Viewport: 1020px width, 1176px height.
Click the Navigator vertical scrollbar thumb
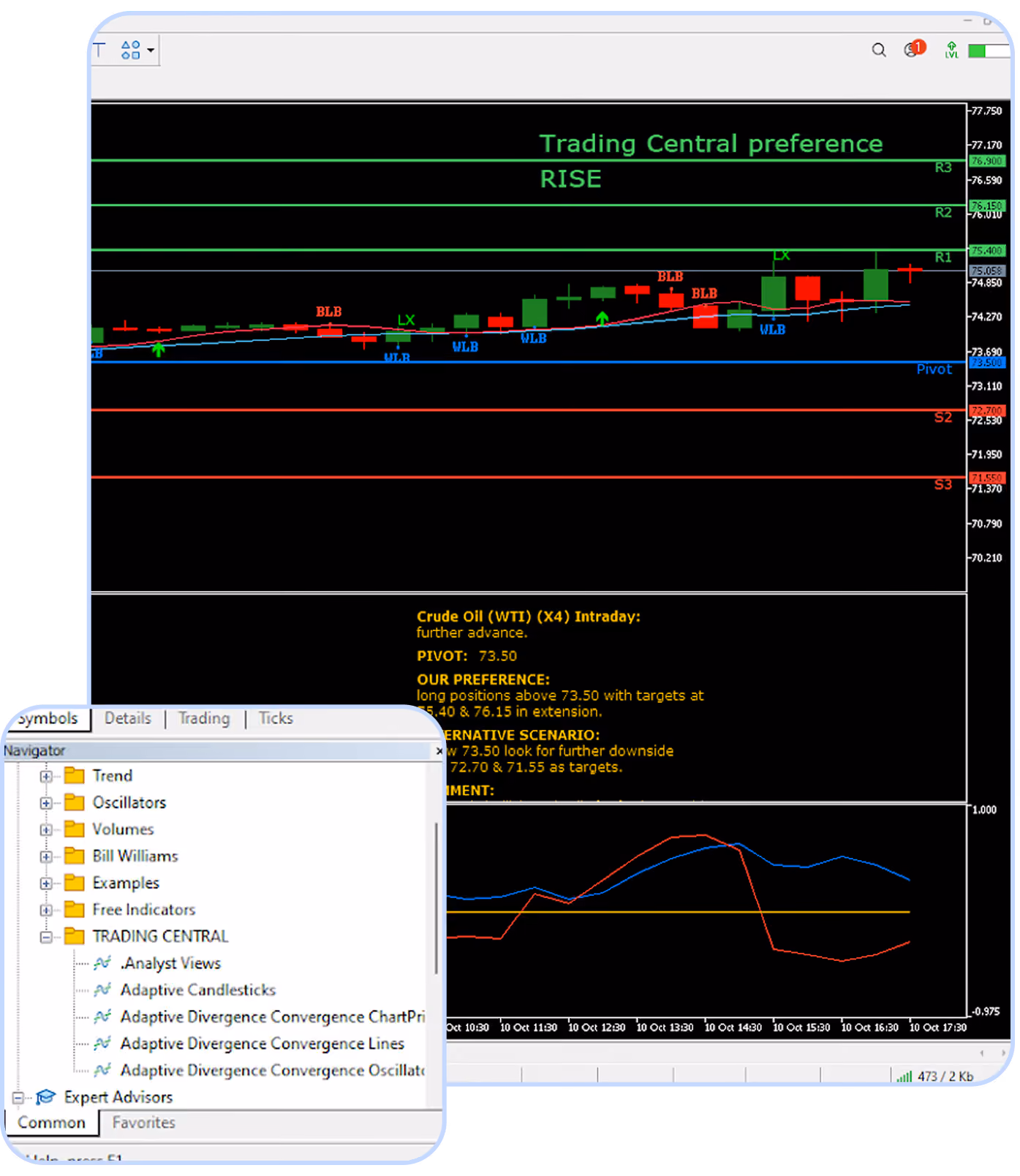click(437, 898)
